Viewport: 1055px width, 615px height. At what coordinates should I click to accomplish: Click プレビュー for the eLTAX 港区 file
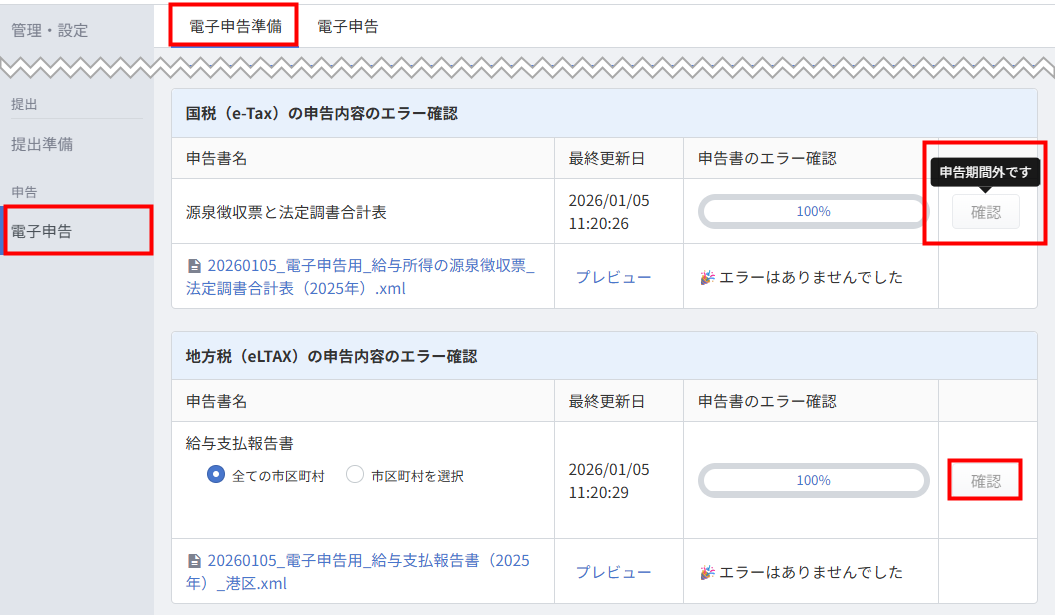click(x=613, y=572)
